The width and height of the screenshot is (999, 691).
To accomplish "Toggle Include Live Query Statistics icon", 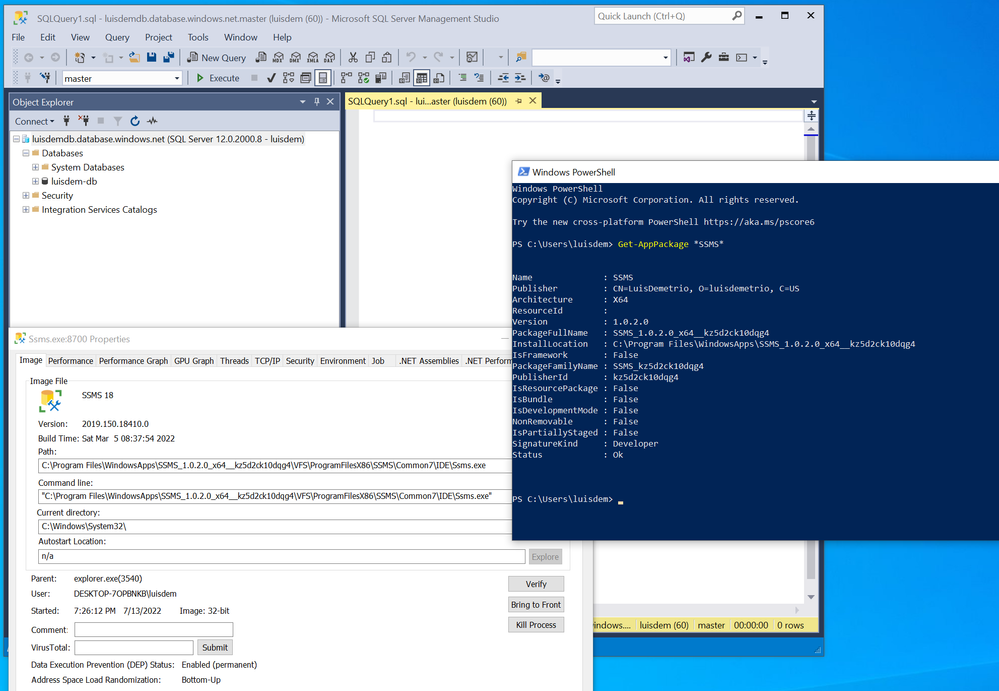I will 363,78.
